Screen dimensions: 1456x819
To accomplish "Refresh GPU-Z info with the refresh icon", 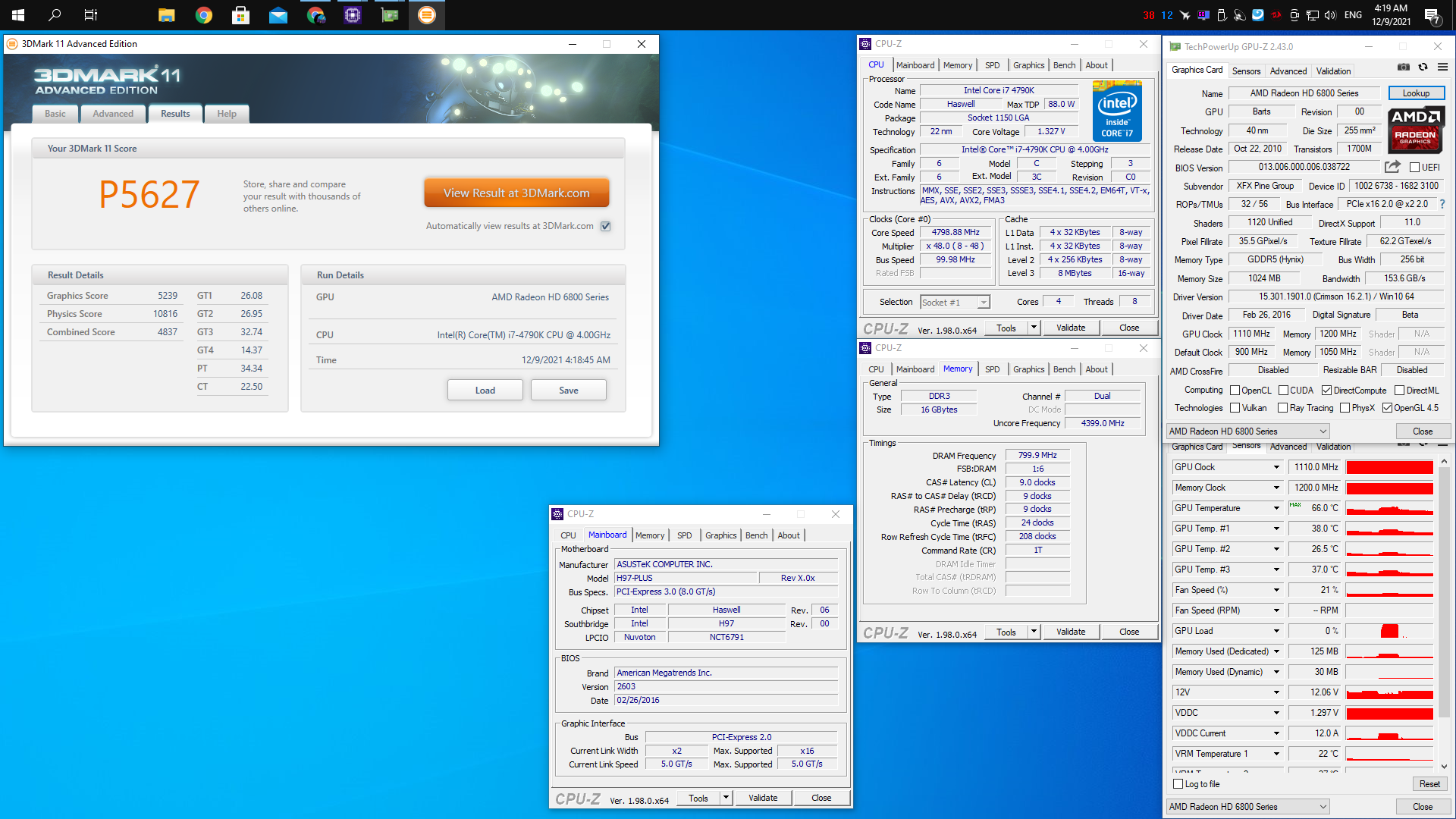I will tap(1423, 67).
